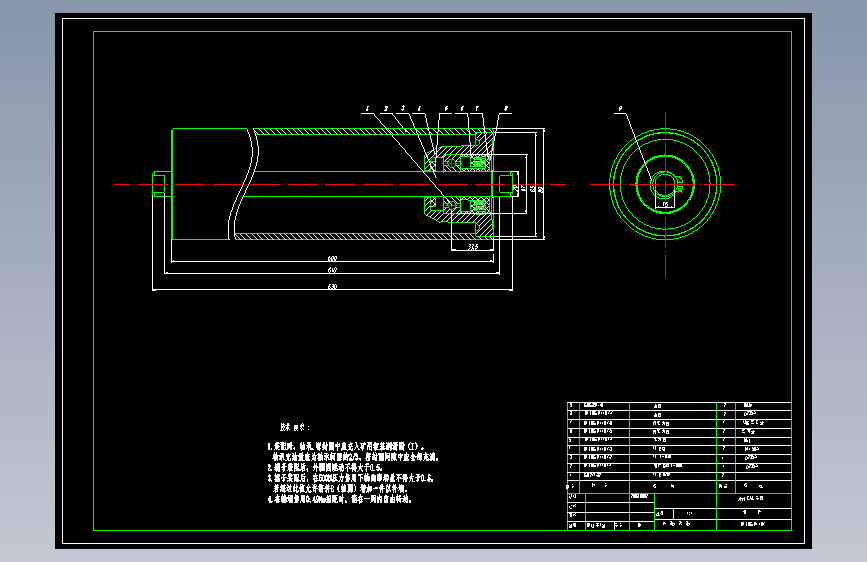Image resolution: width=867 pixels, height=562 pixels.
Task: Click part callout number 2
Action: click(386, 109)
